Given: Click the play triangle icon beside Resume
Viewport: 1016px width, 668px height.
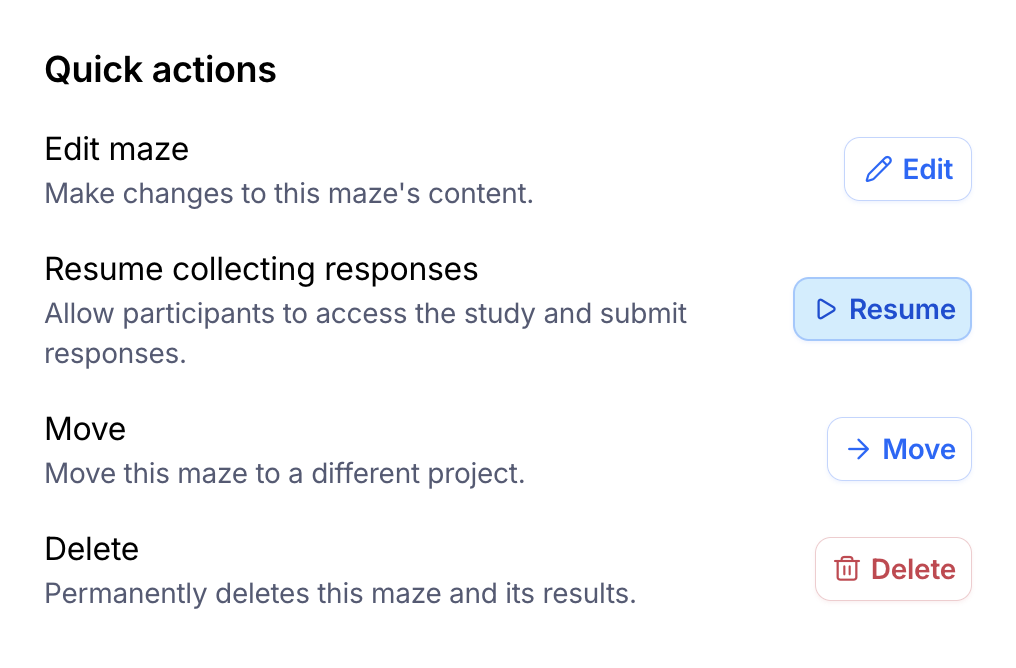Looking at the screenshot, I should [826, 310].
